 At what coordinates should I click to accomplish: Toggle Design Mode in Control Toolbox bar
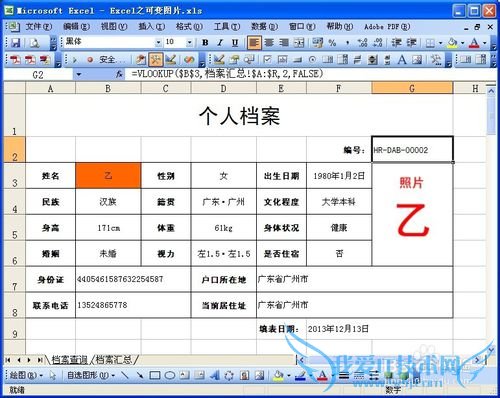point(219,60)
